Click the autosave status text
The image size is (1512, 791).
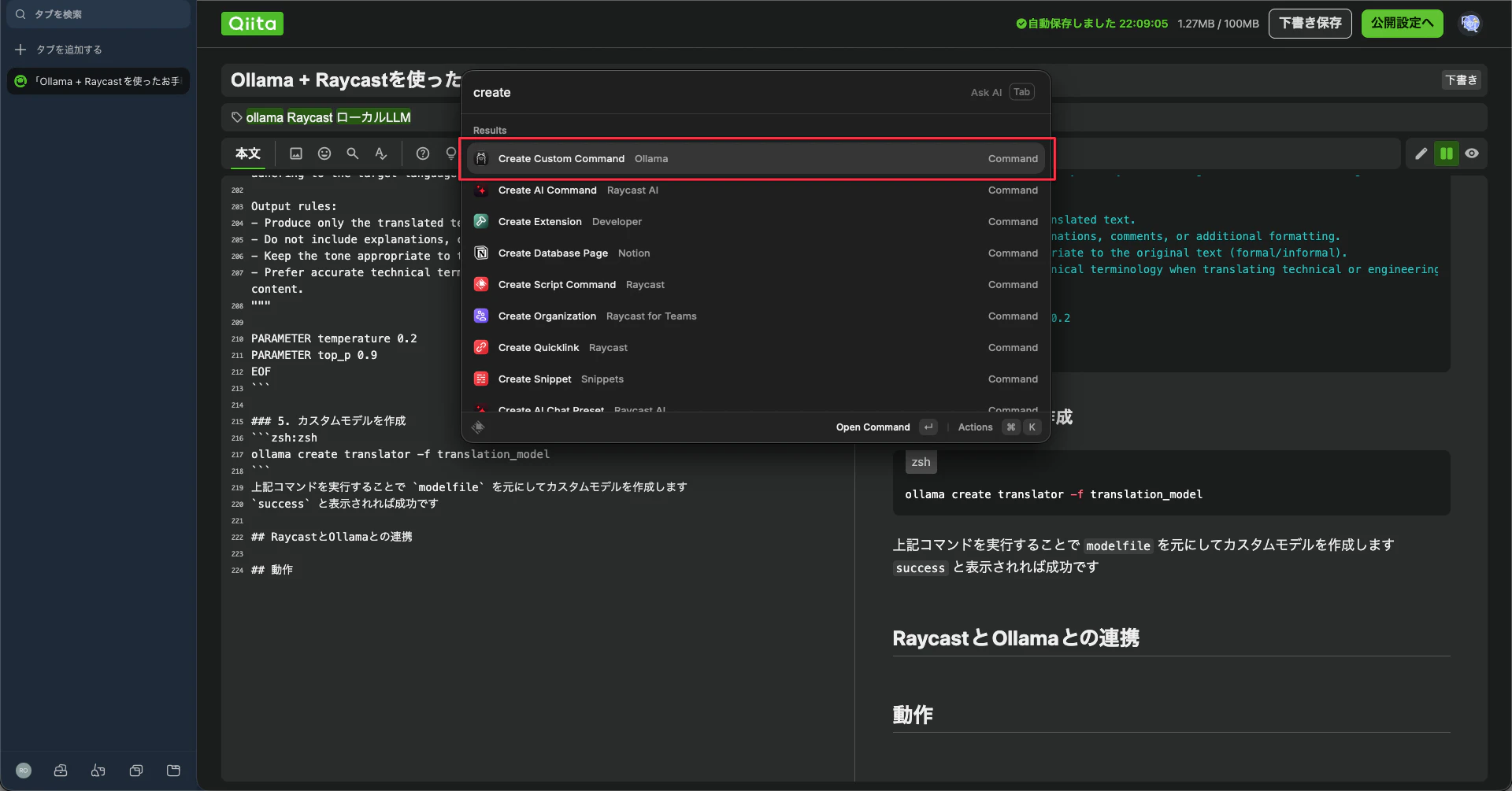point(1091,24)
